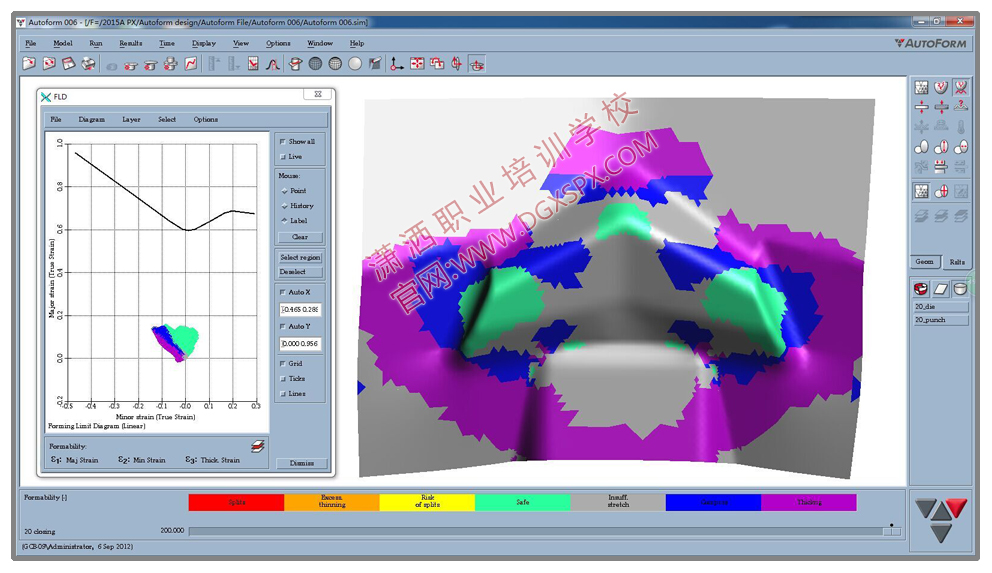992x573 pixels.
Task: Click the rotate-about-vertical-axis toolbar icon
Action: (x=457, y=64)
